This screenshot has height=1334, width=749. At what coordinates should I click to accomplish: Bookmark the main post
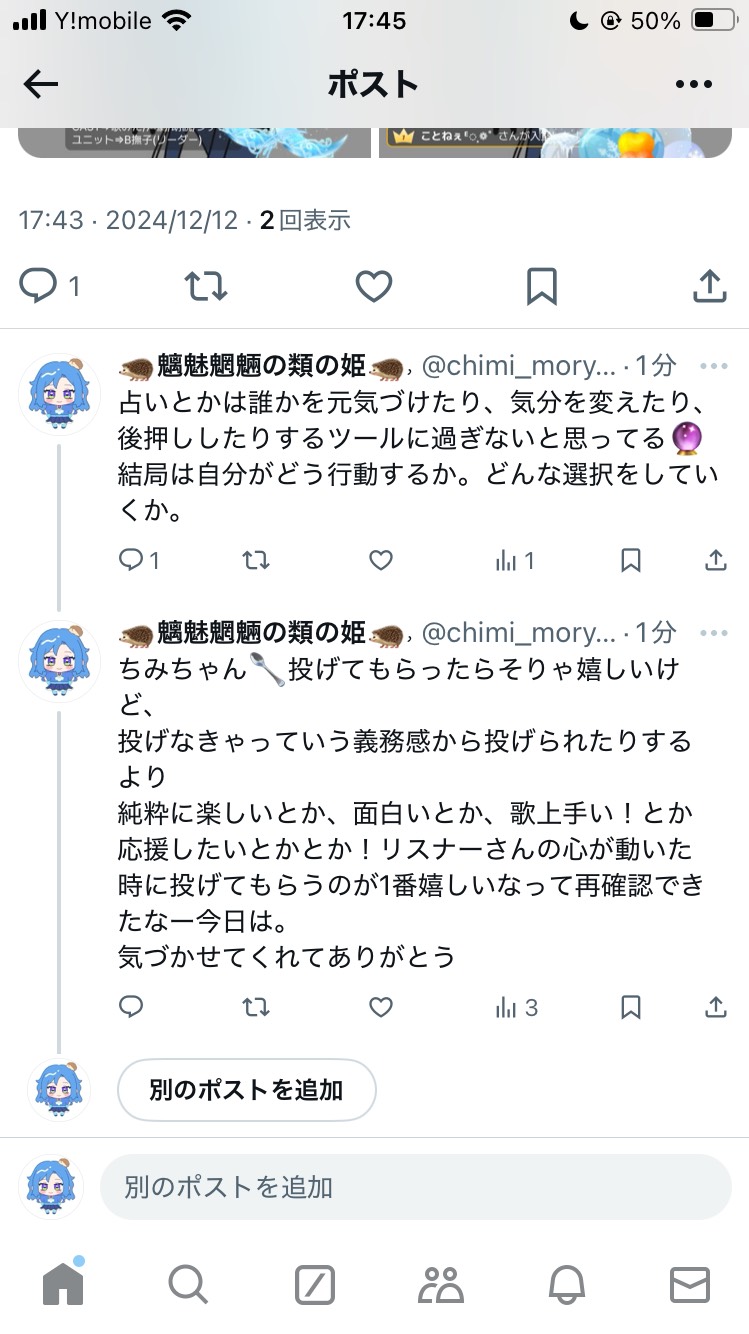[540, 287]
